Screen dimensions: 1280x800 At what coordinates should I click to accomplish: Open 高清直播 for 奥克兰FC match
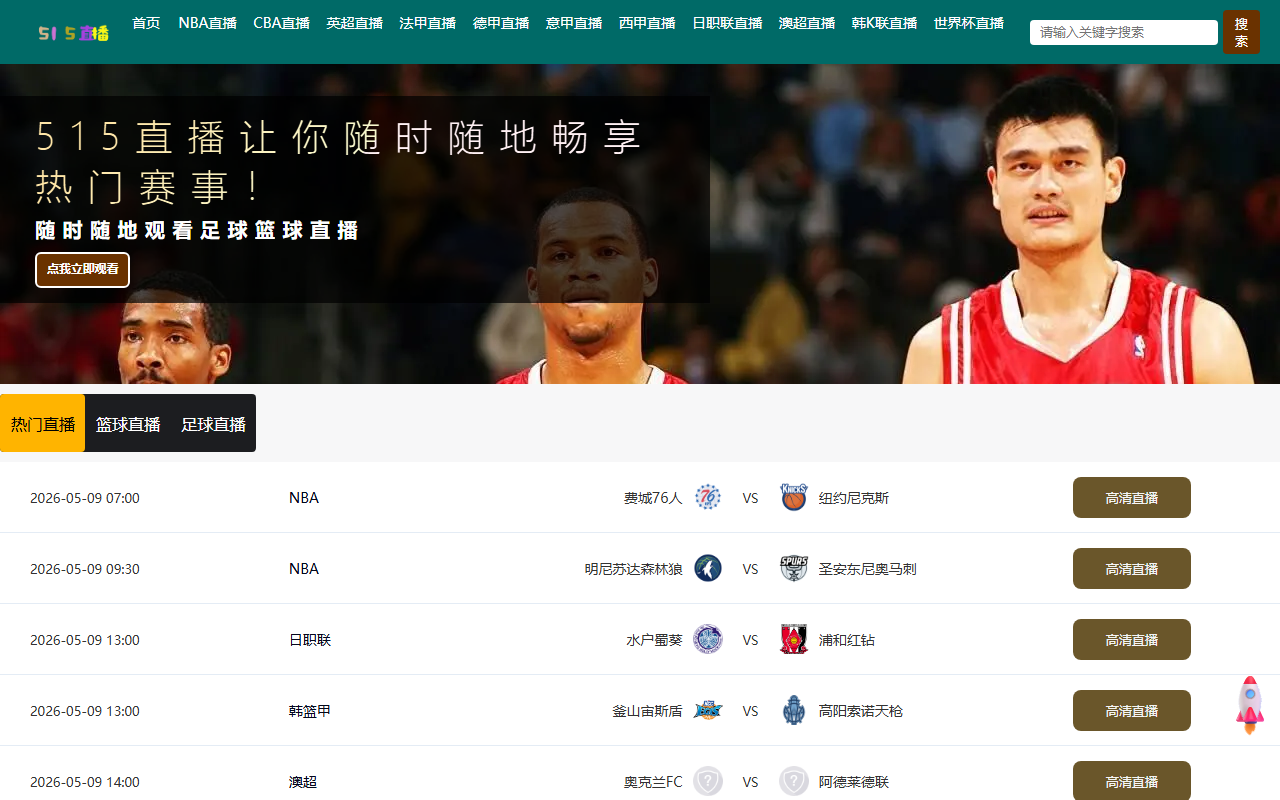[1132, 780]
